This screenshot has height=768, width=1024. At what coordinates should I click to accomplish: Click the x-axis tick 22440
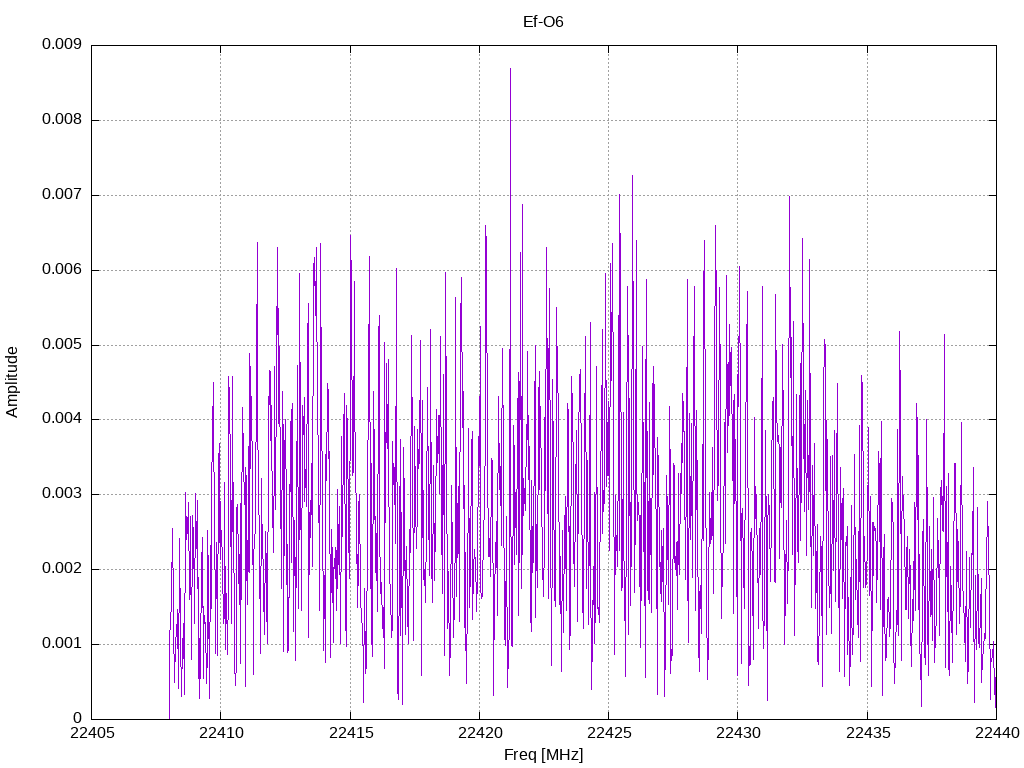point(997,733)
